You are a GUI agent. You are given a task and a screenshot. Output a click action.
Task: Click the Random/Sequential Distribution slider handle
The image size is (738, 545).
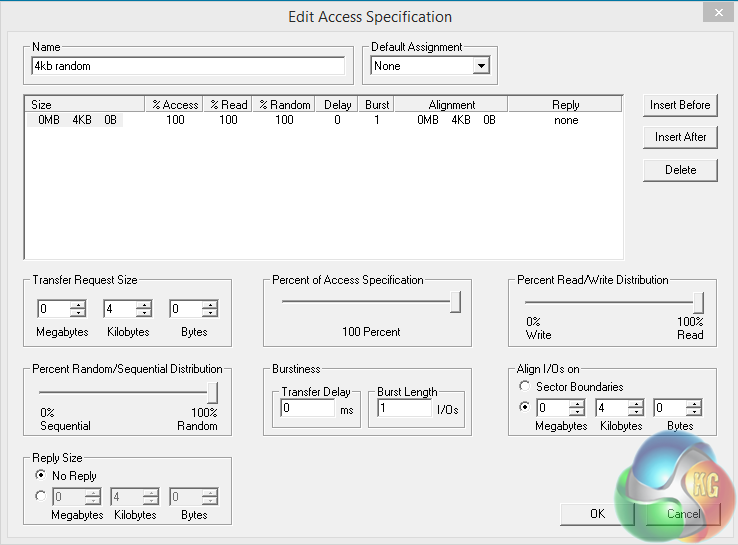click(x=212, y=392)
